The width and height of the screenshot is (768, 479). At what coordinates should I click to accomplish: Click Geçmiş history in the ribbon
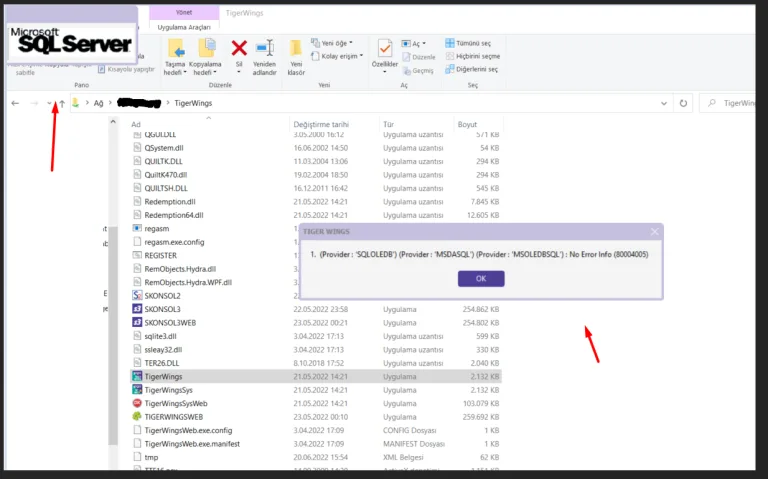[x=418, y=71]
